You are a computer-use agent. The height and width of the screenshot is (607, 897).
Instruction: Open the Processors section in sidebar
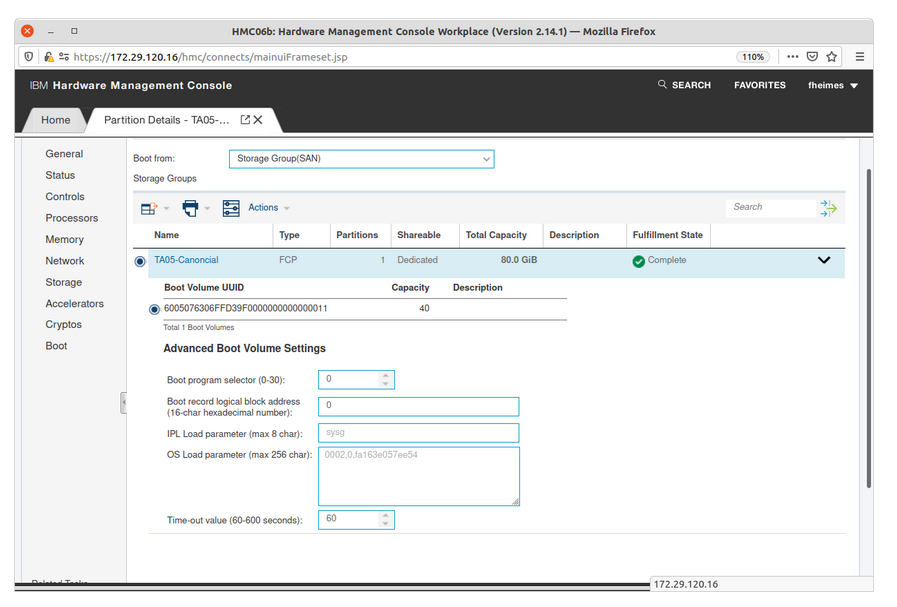pyautogui.click(x=72, y=218)
